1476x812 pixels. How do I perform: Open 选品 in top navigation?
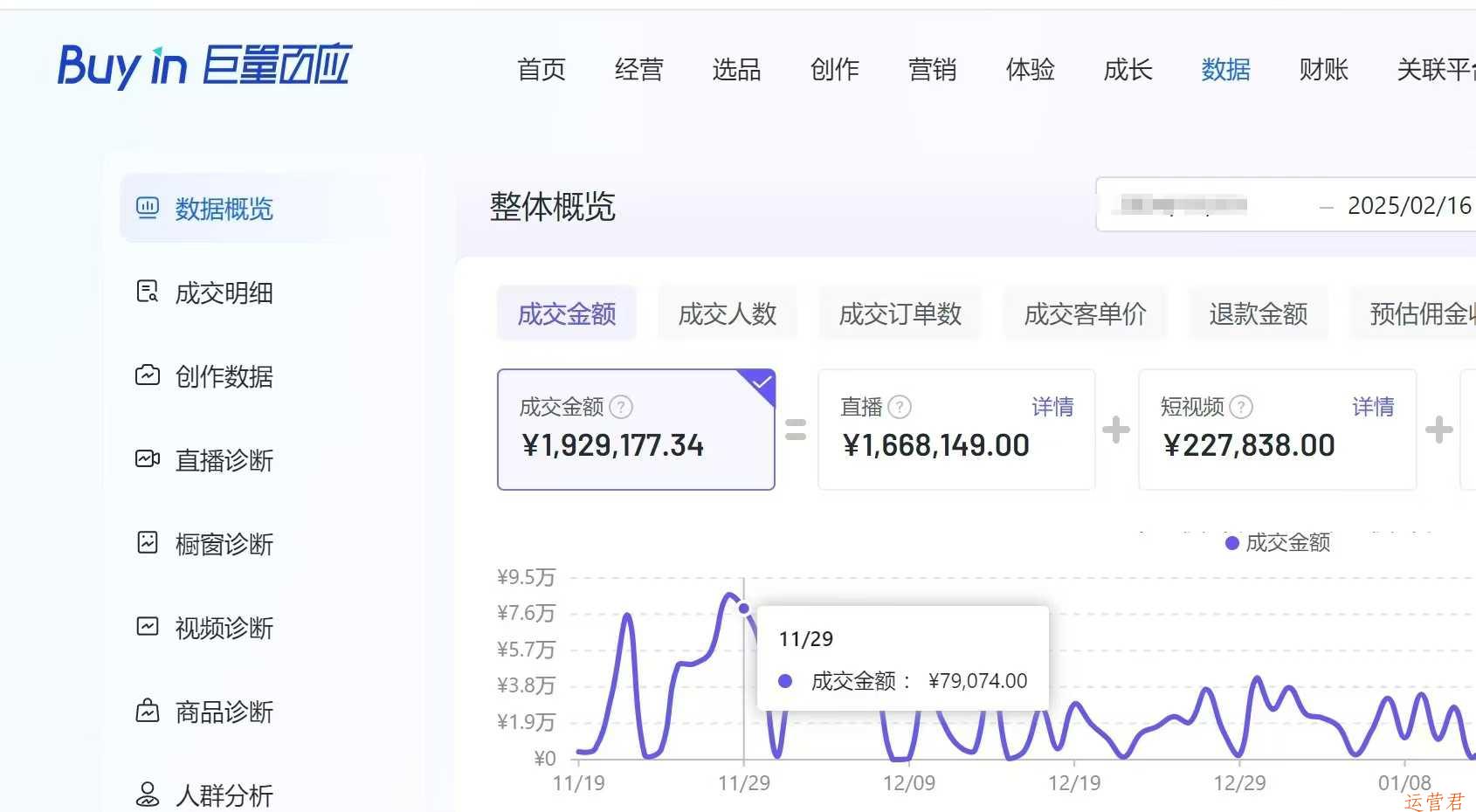click(737, 69)
